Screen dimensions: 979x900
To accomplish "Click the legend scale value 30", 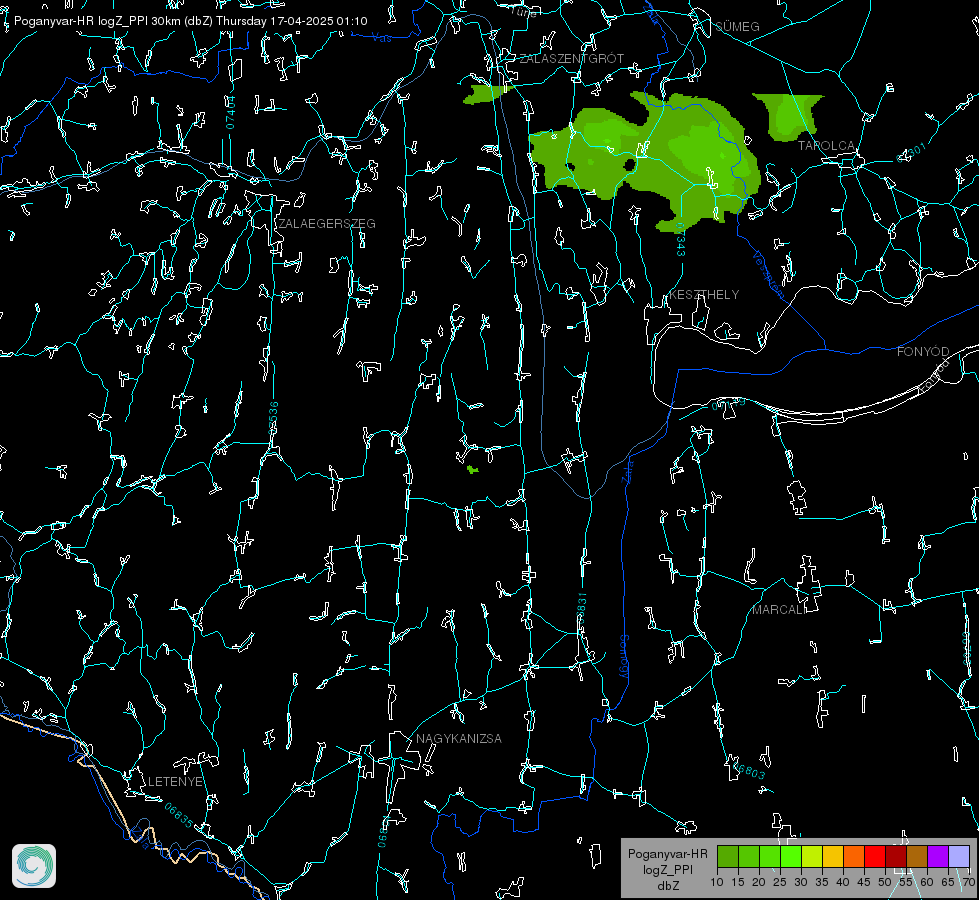I will [801, 882].
